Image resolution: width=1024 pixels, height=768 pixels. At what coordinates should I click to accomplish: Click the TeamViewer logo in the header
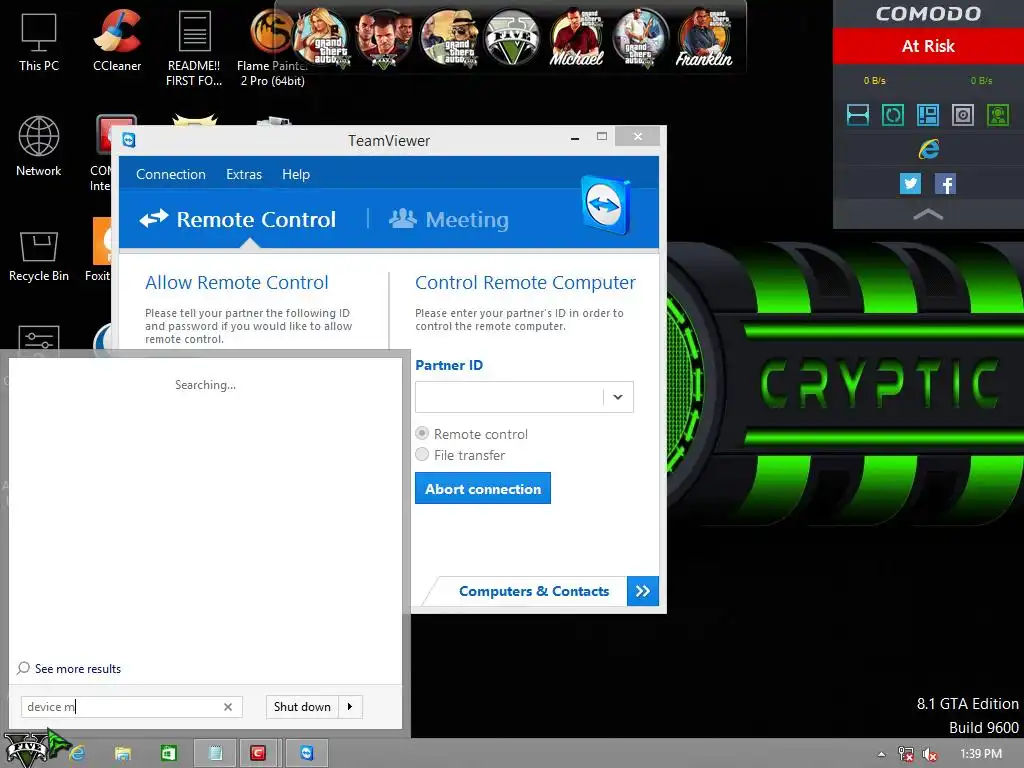(x=605, y=204)
